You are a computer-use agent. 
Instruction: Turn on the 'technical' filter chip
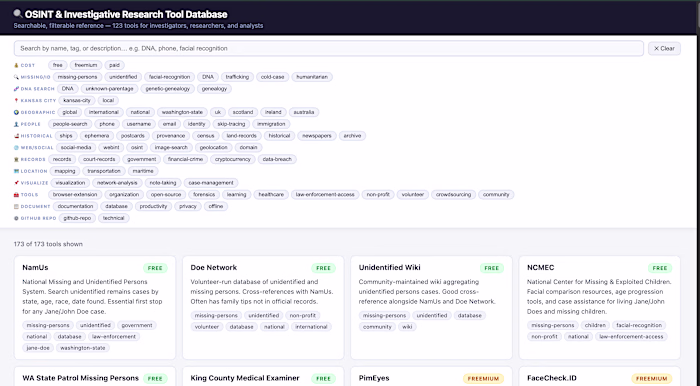click(113, 218)
